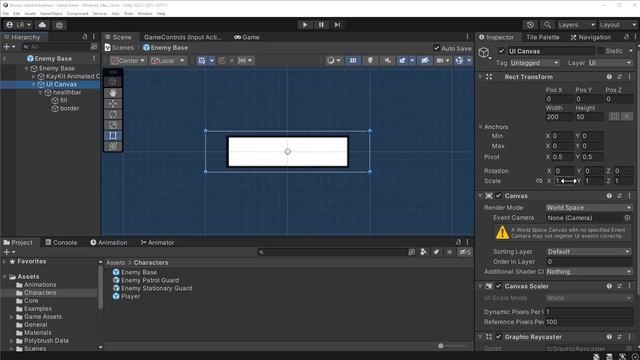Select the Rotate tool in Scene overlay
Viewport: 640px width, 360px height.
coord(113,114)
